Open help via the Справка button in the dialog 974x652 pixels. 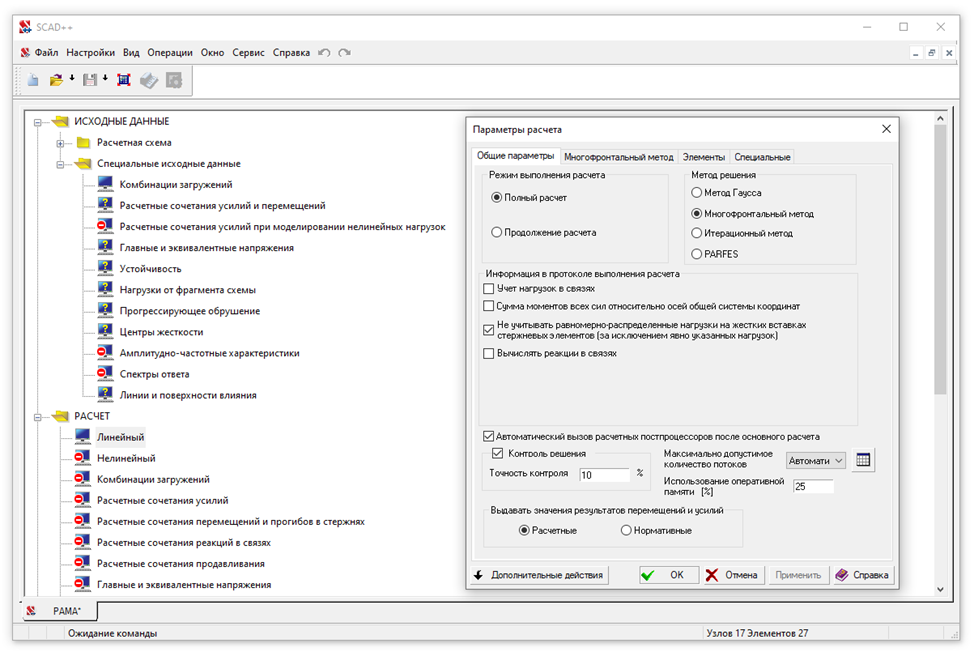(862, 575)
